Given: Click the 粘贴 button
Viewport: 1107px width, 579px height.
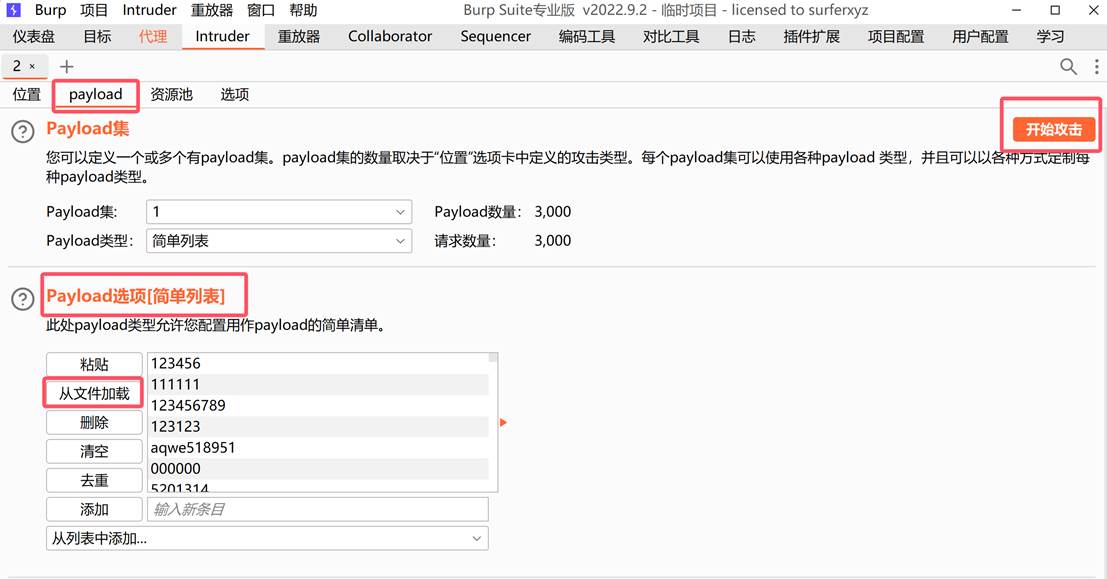Looking at the screenshot, I should pos(94,364).
